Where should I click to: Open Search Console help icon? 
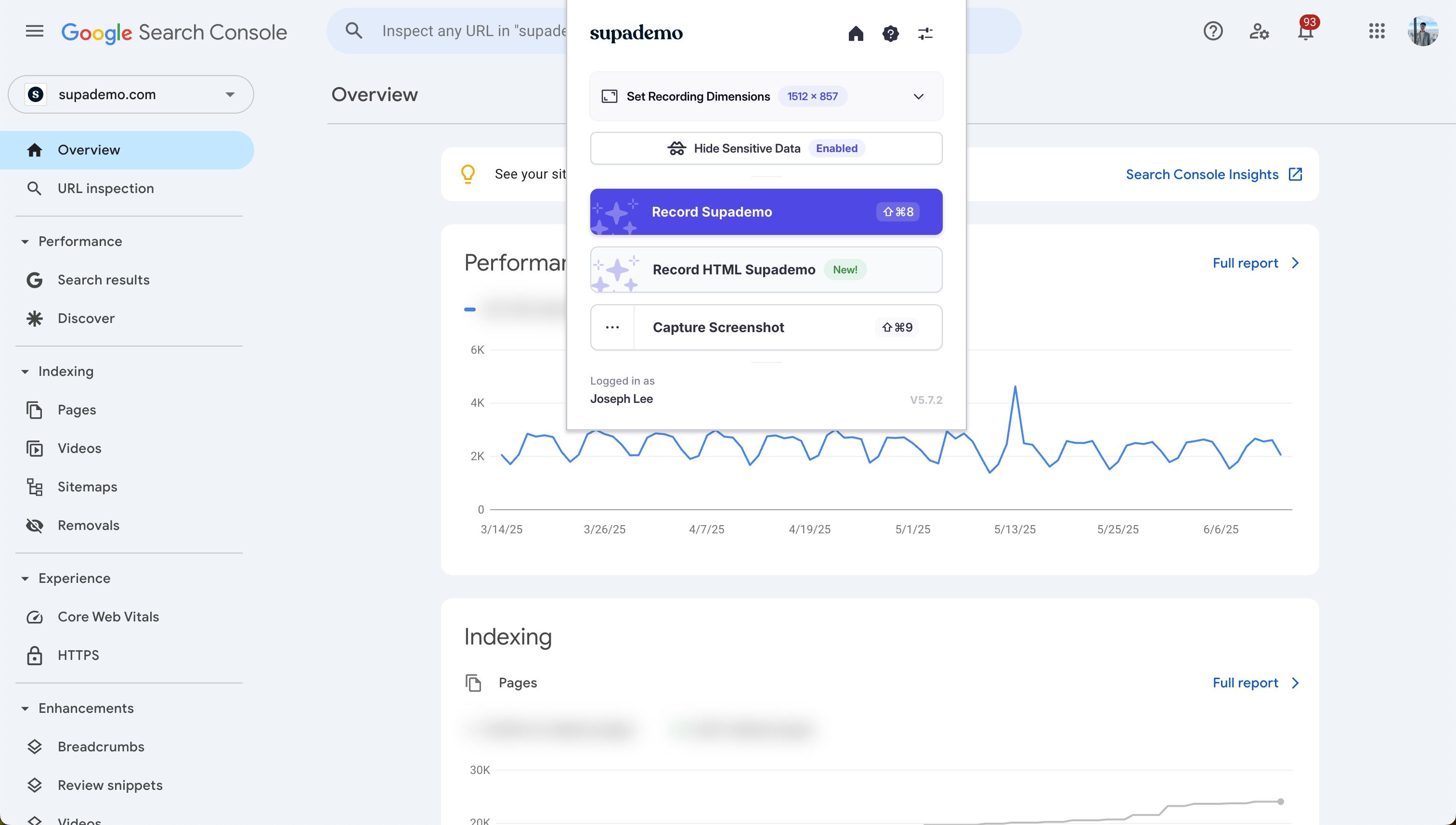pos(1213,31)
